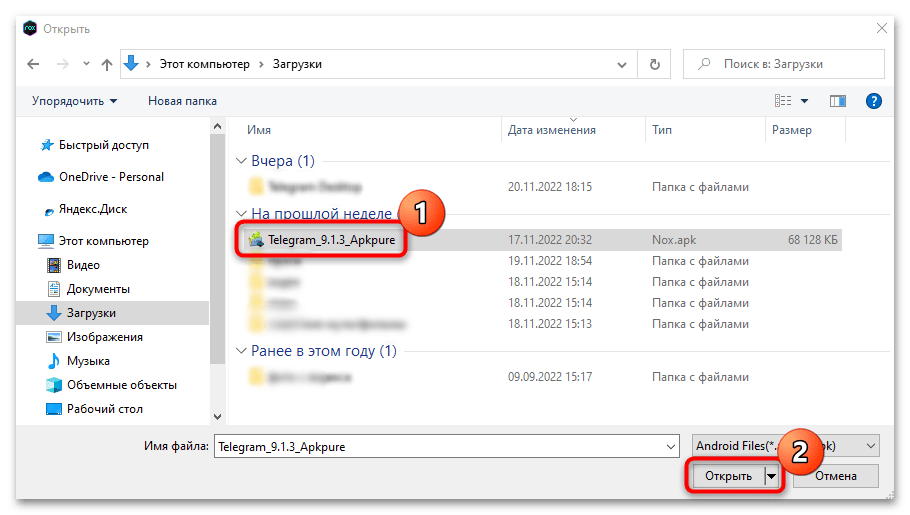The image size is (910, 515).
Task: Click the Back navigation arrow
Action: coord(33,64)
